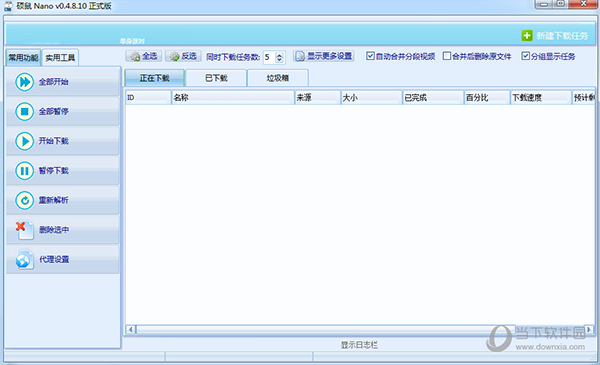This screenshot has height=365, width=600.
Task: Click 显示日志栏 to show log bar
Action: coord(359,345)
